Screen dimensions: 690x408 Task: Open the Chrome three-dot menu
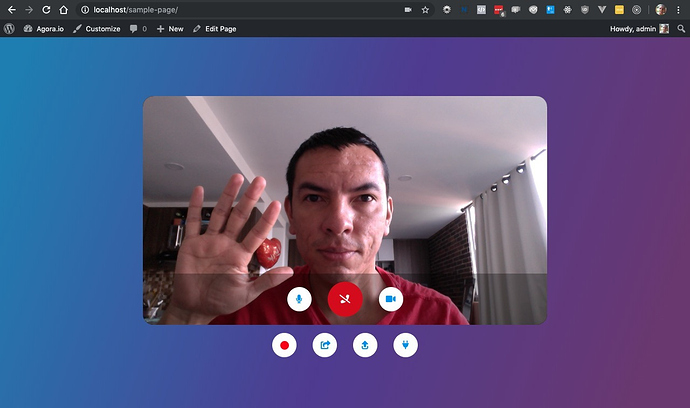coord(678,10)
